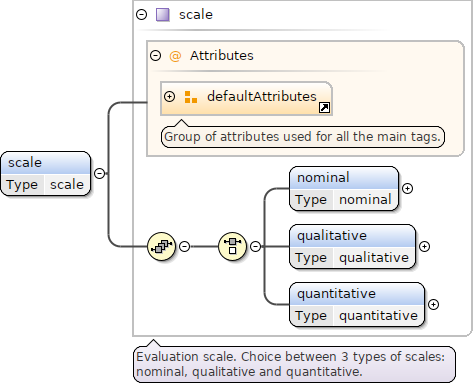
Task: Select the quantitative element box
Action: click(357, 304)
